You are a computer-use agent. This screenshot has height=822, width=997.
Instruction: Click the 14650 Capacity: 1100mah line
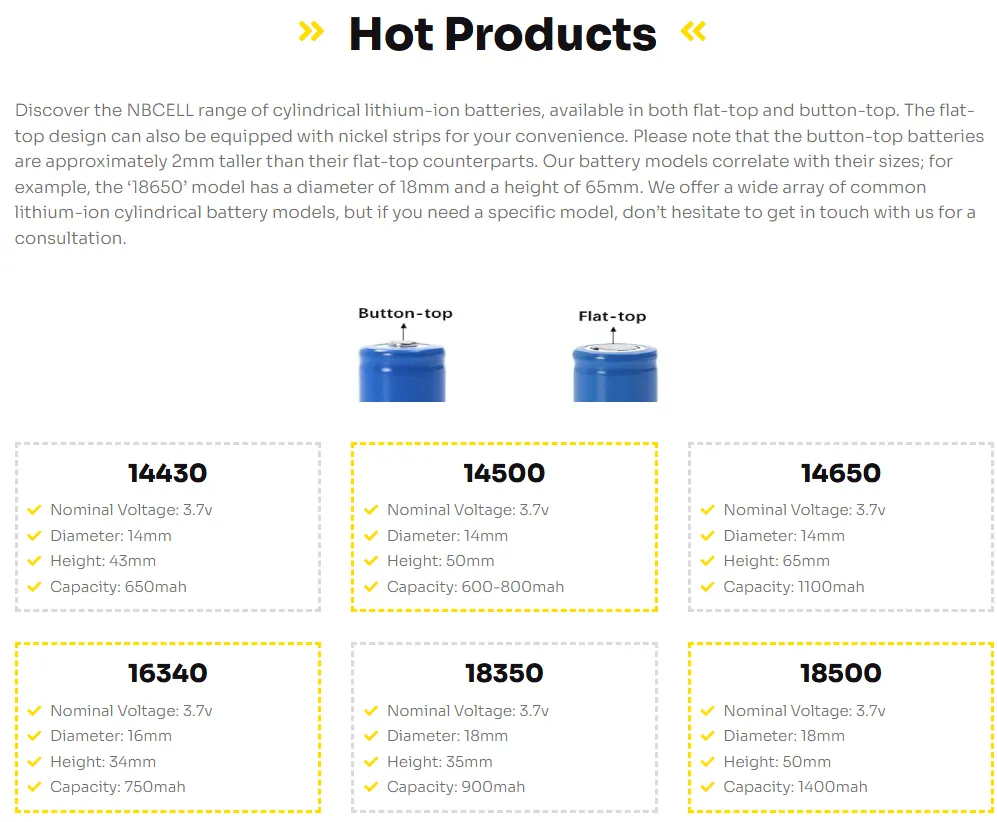794,587
